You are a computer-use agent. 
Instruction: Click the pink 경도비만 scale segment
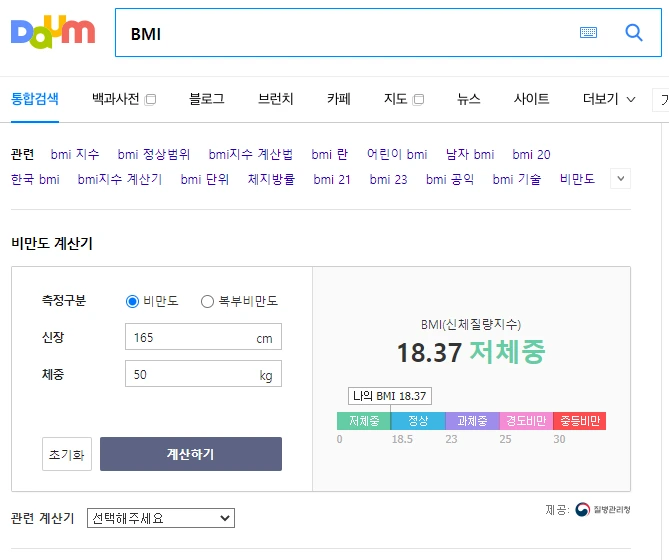(x=526, y=421)
